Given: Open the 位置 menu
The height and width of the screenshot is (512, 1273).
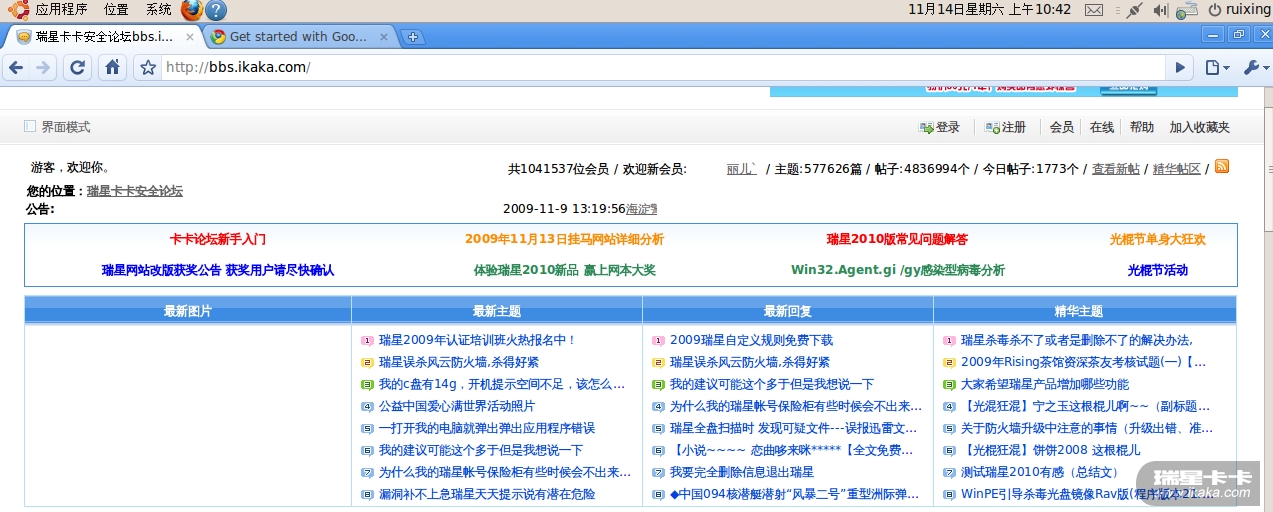Looking at the screenshot, I should (x=116, y=10).
